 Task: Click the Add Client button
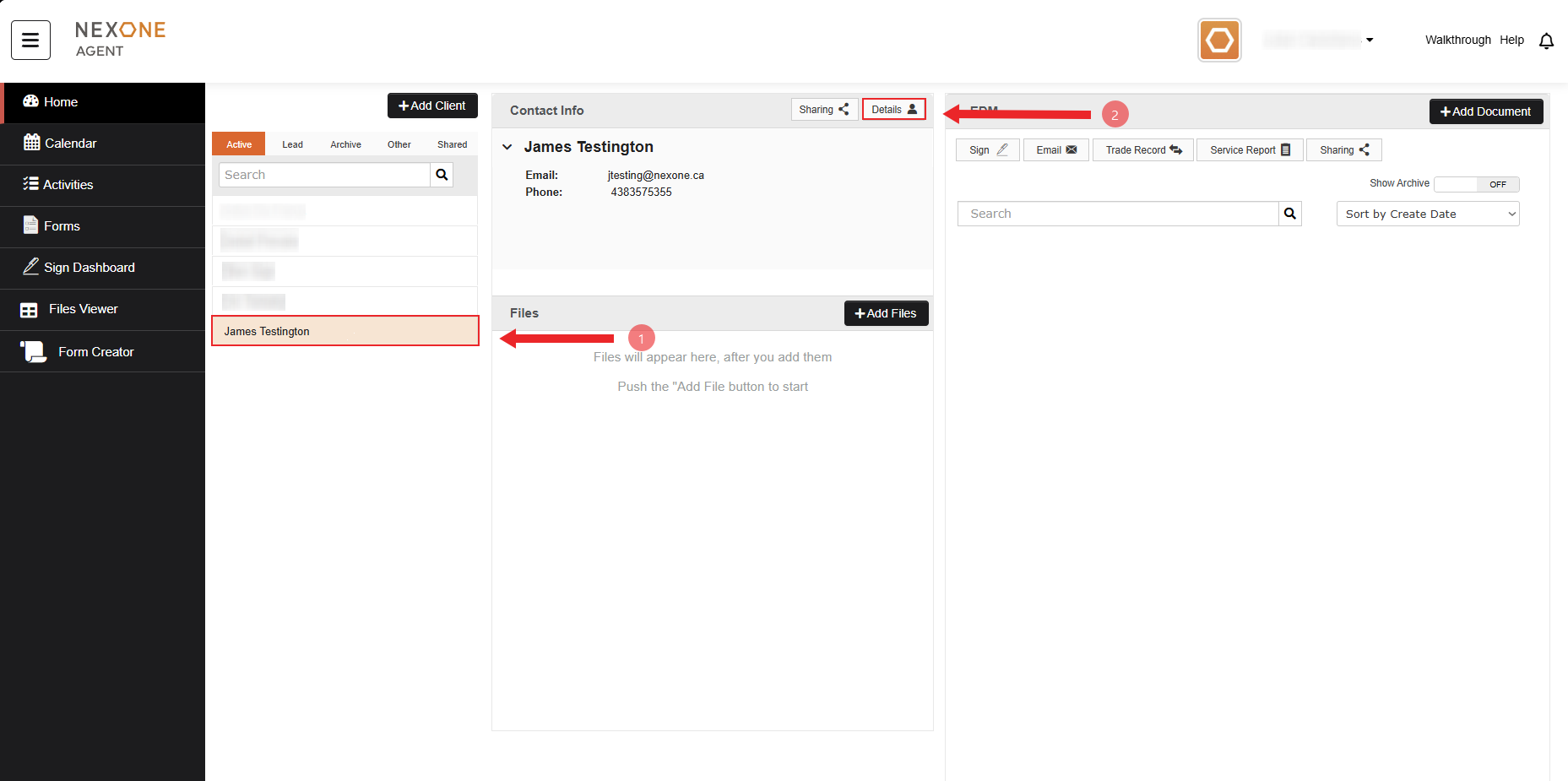coord(432,106)
